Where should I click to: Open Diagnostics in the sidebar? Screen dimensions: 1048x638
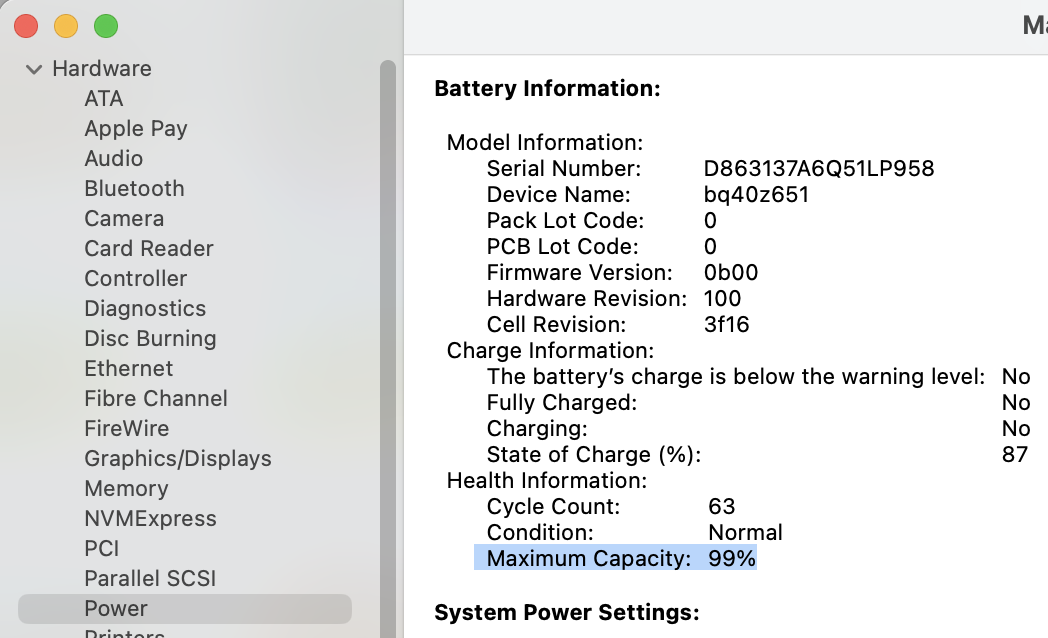[145, 309]
